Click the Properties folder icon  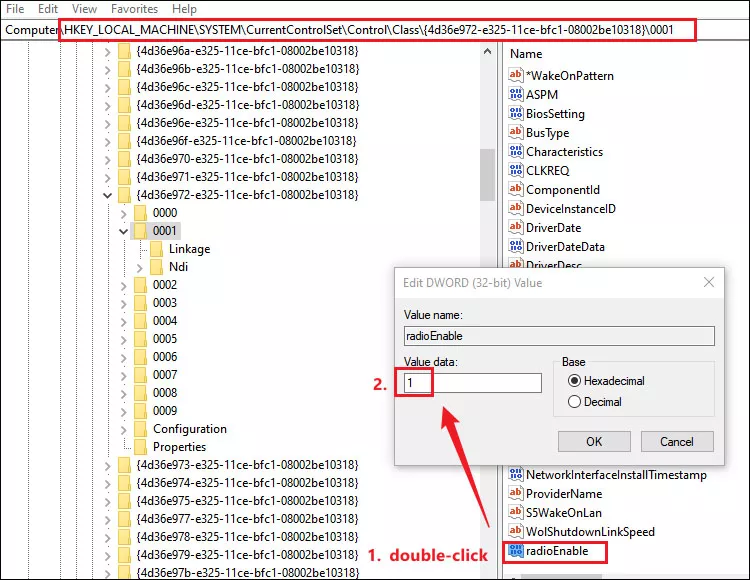140,447
